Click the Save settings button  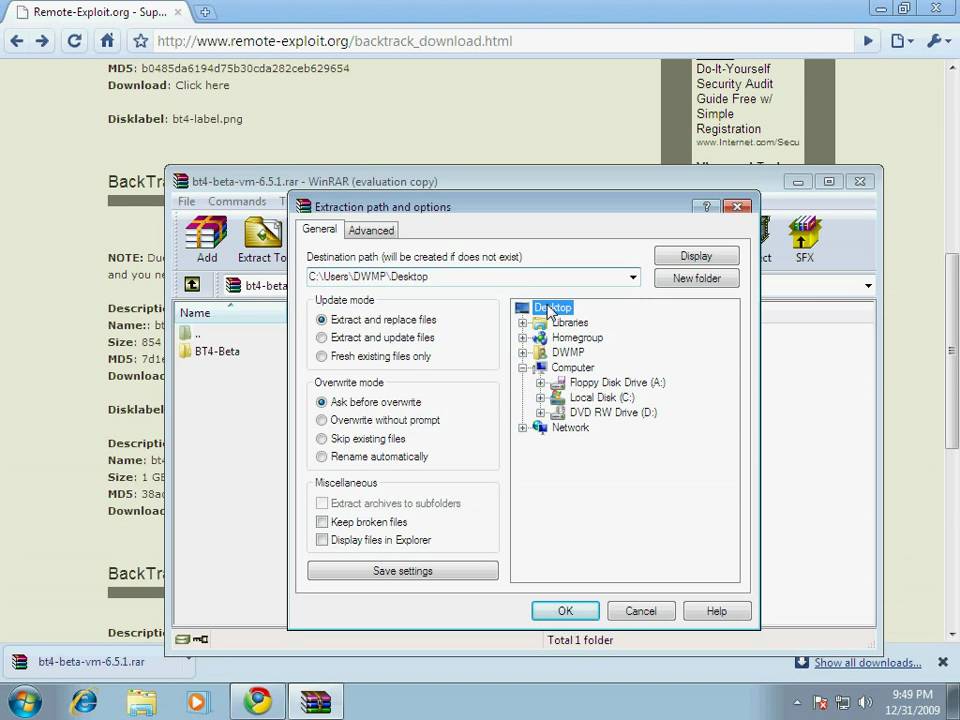coord(403,571)
